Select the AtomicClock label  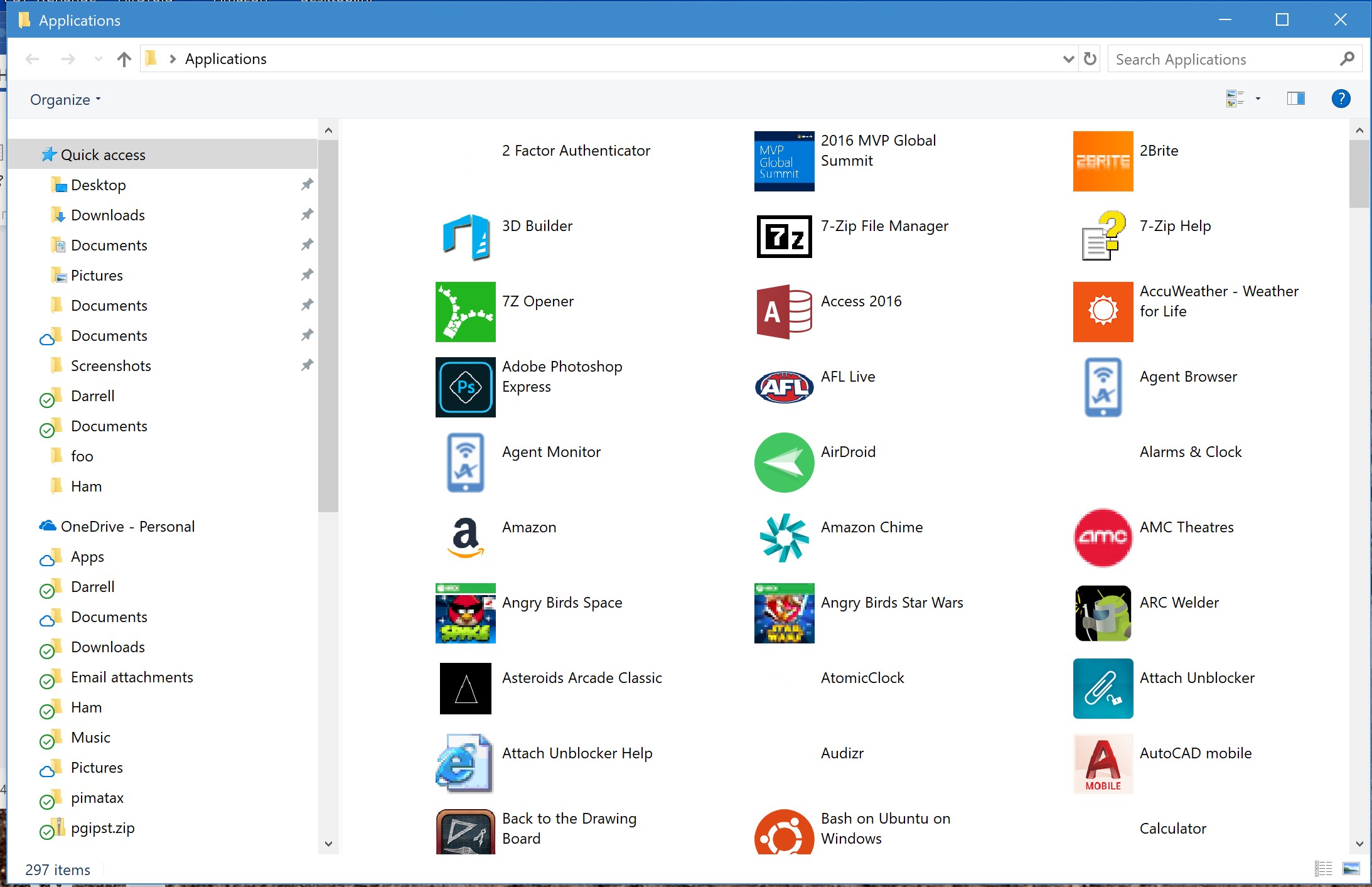(x=862, y=678)
